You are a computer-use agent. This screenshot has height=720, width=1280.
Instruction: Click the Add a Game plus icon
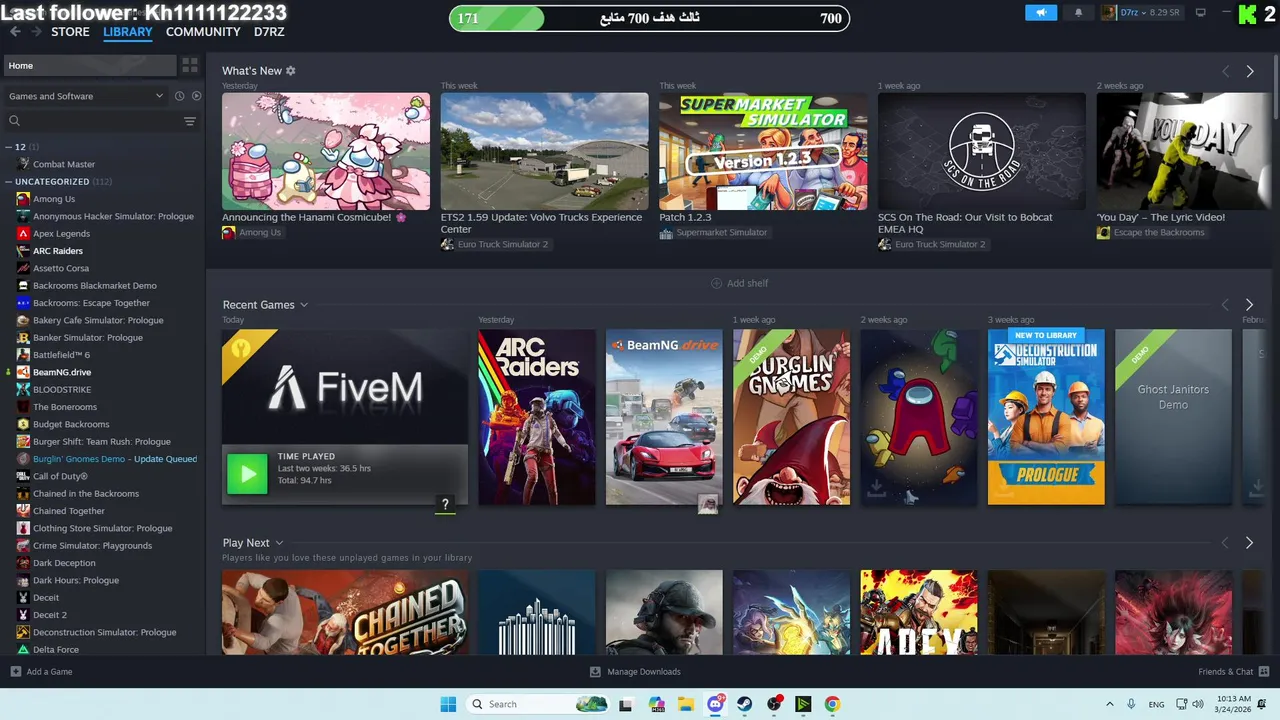(x=15, y=672)
